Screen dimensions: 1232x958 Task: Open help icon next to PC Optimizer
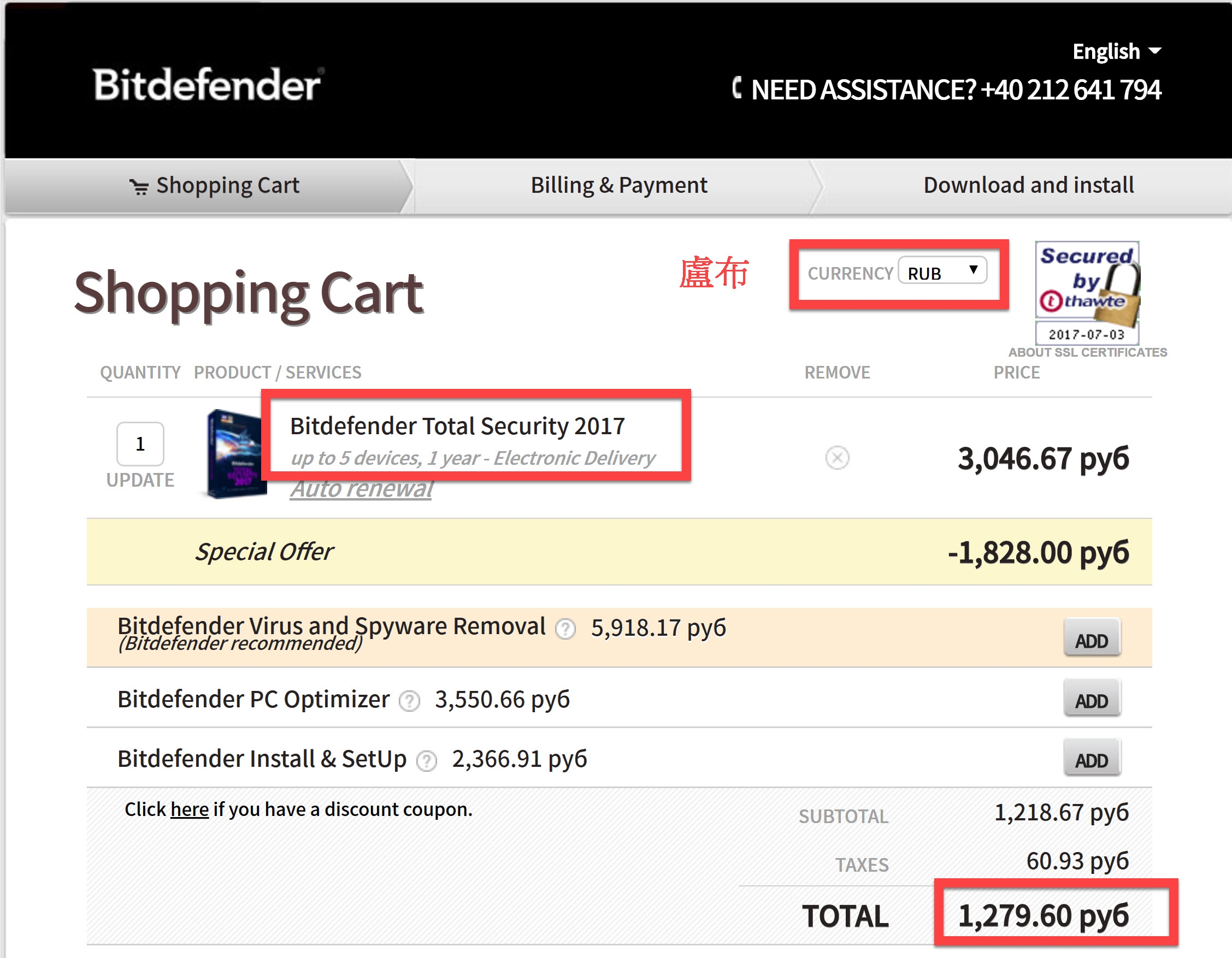point(410,701)
